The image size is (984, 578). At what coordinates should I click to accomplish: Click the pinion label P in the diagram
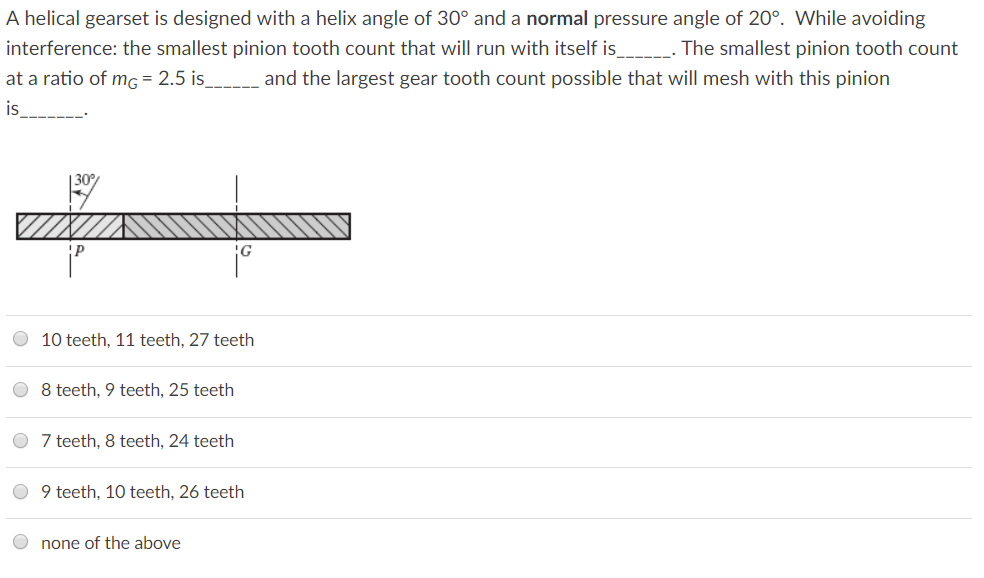click(78, 248)
